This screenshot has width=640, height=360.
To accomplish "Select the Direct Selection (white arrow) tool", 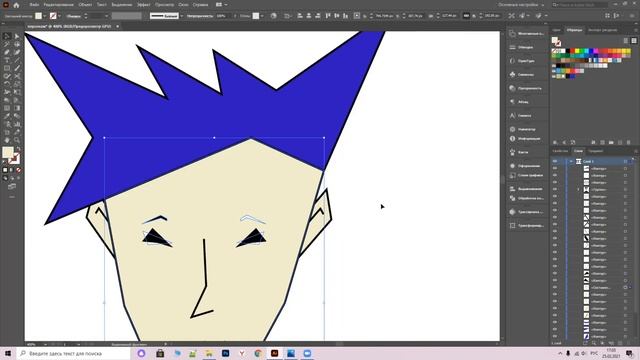I will 17,36.
